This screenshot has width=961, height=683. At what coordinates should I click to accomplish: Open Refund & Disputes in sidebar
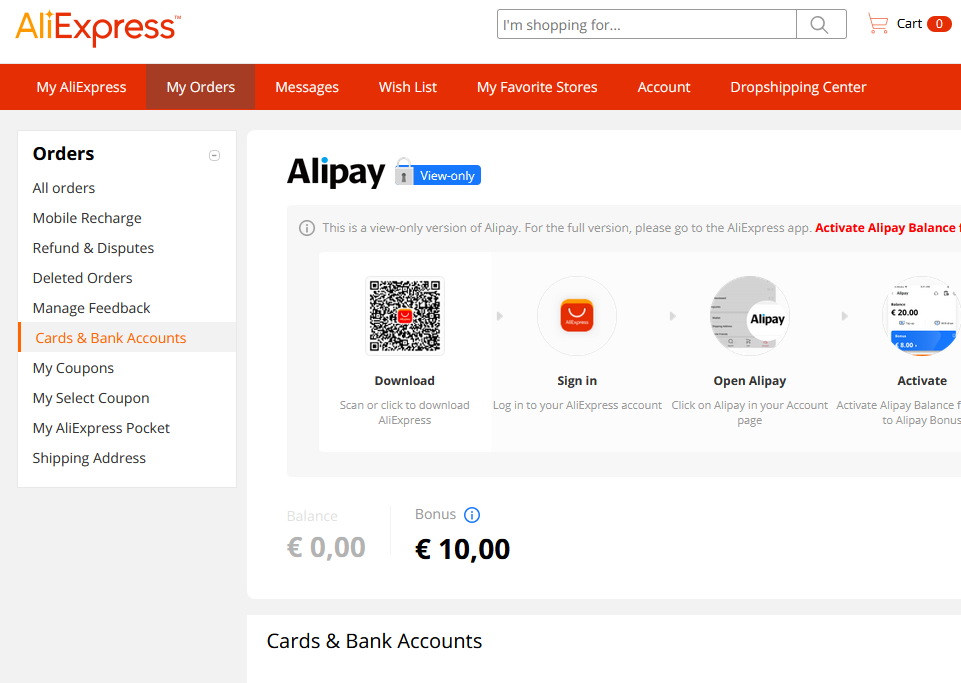point(93,248)
